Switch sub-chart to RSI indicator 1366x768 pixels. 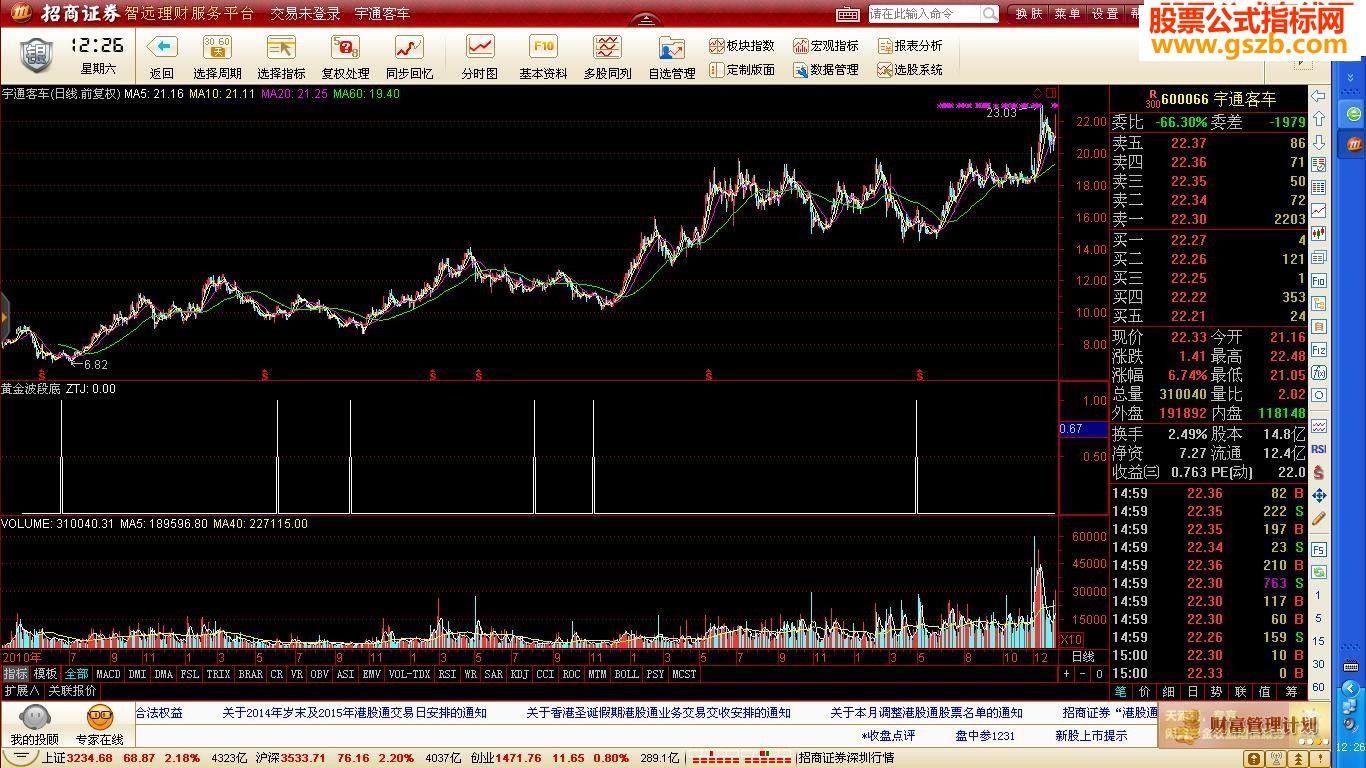tap(447, 674)
